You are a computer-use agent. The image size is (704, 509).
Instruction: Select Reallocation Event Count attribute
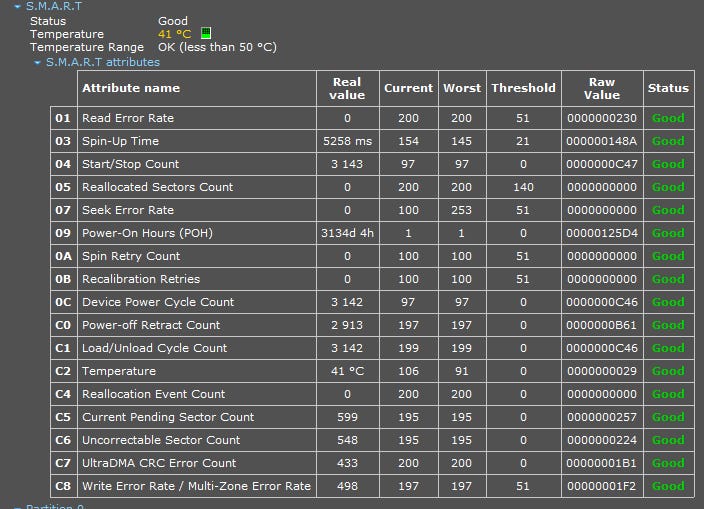[153, 394]
